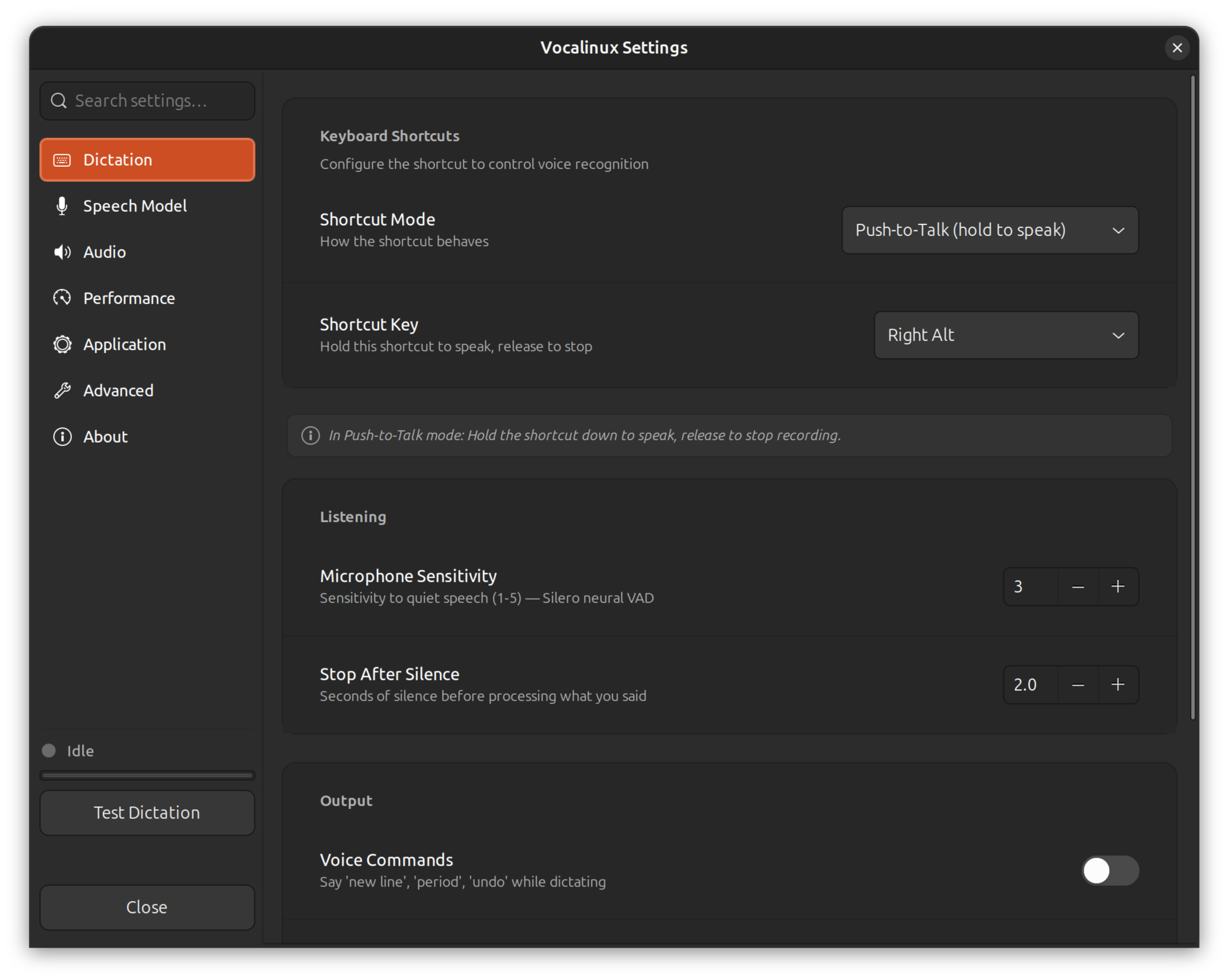The height and width of the screenshot is (980, 1228).
Task: Open the Dictation settings page
Action: point(147,160)
